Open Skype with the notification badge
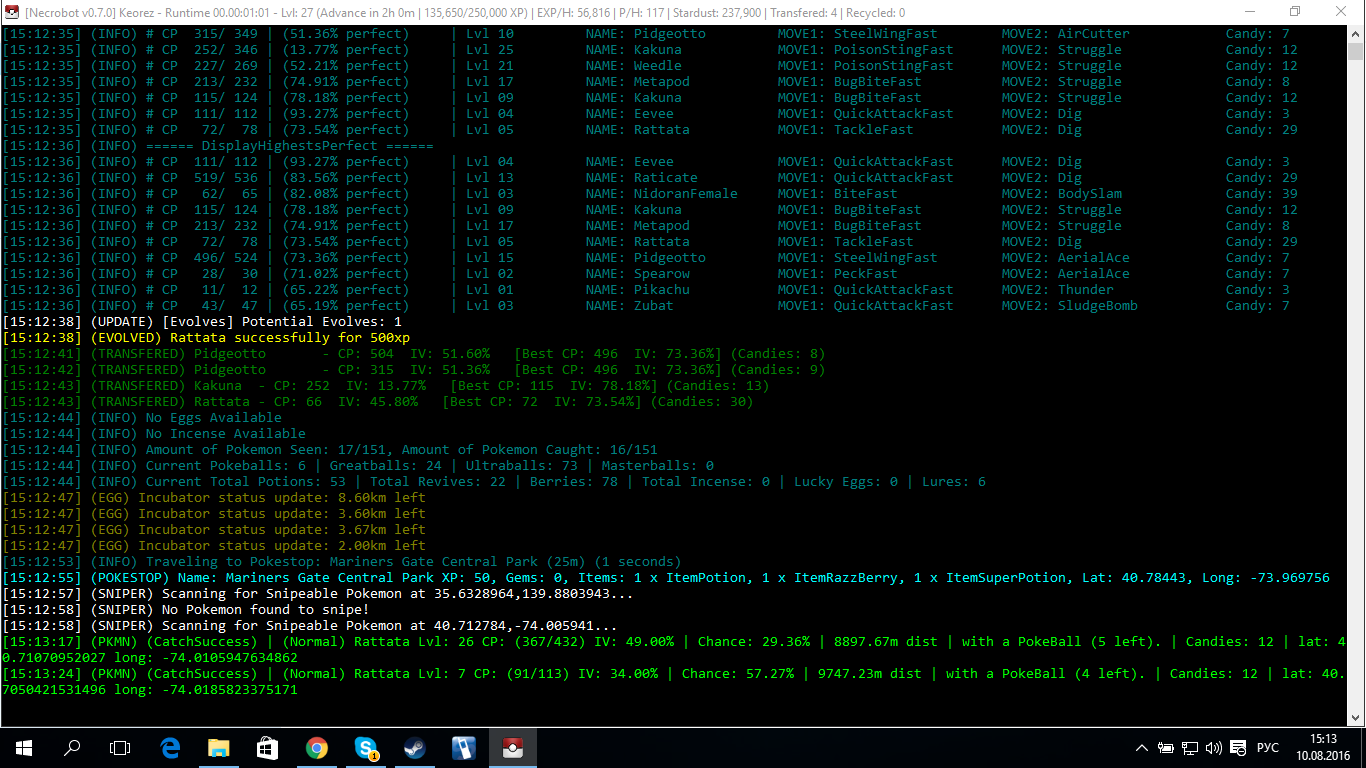1366x768 pixels. tap(365, 747)
